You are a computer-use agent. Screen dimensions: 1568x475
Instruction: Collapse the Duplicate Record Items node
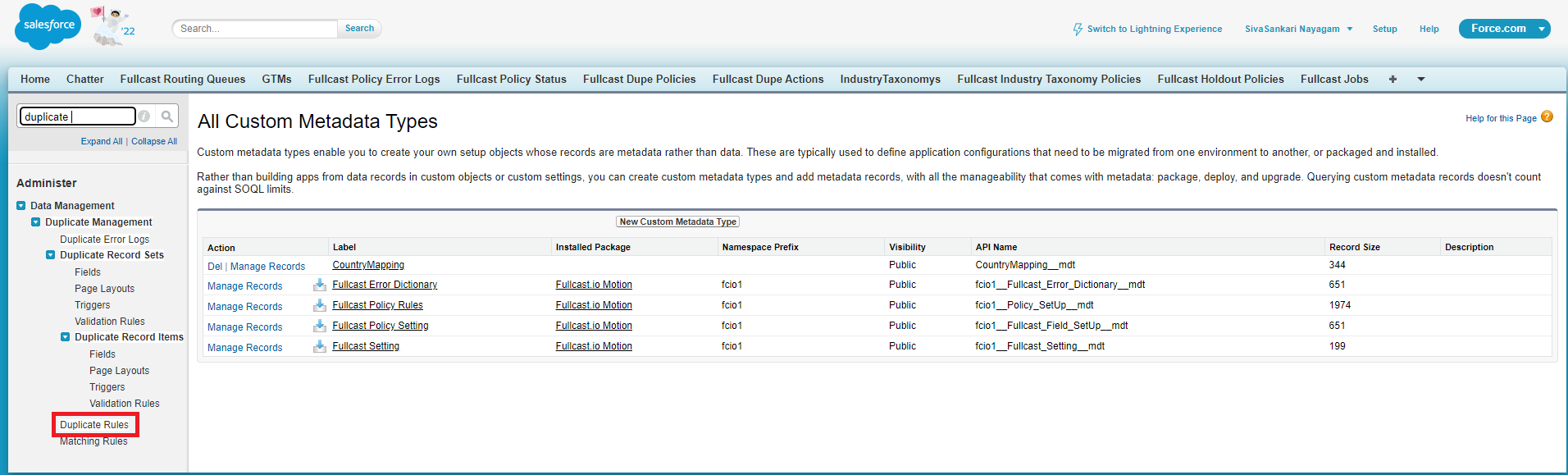click(66, 337)
